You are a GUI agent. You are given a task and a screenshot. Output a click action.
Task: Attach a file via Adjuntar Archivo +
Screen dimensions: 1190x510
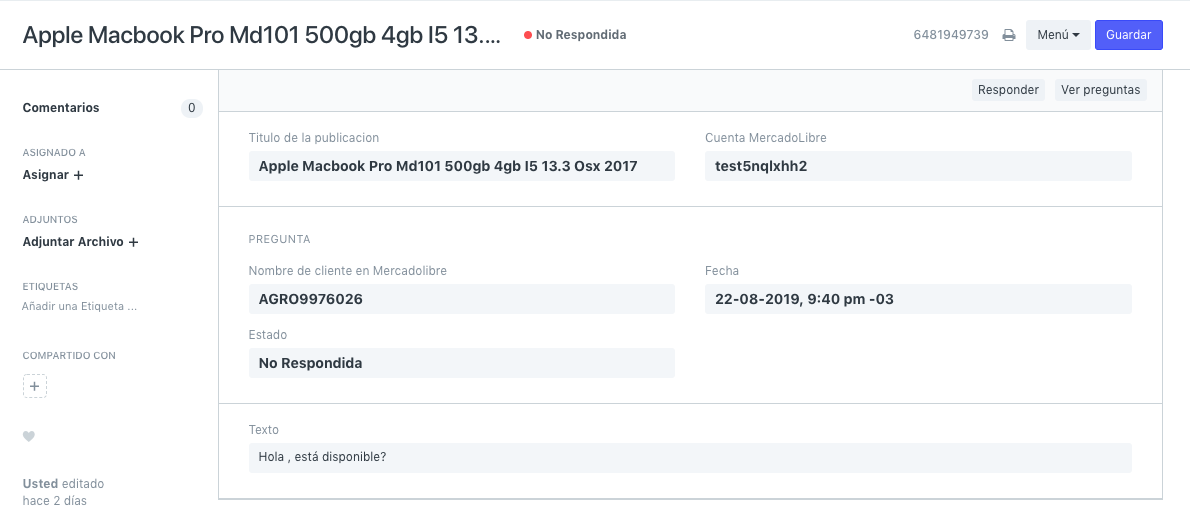pyautogui.click(x=80, y=242)
